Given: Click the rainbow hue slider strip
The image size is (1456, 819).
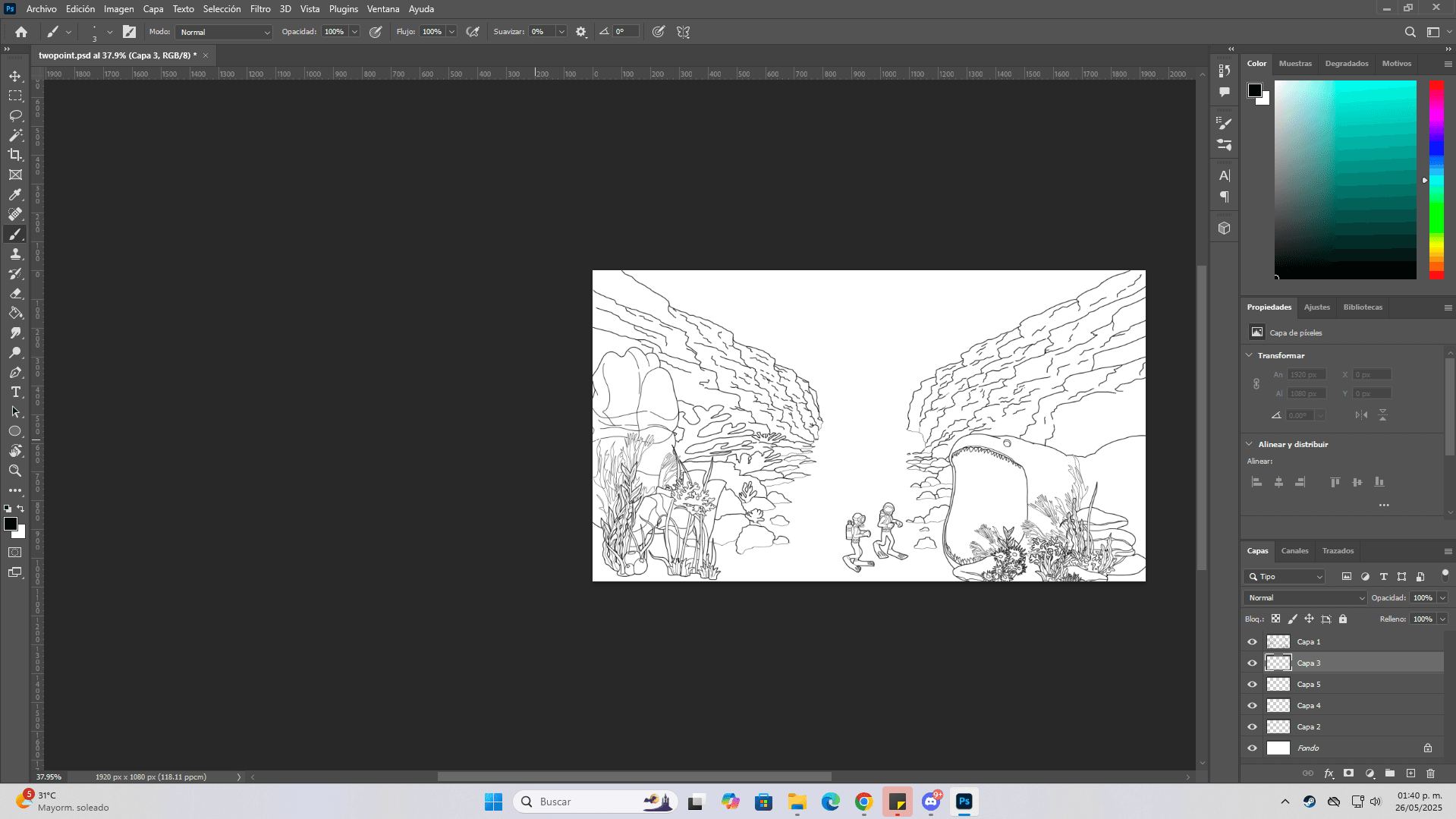Looking at the screenshot, I should click(1436, 179).
